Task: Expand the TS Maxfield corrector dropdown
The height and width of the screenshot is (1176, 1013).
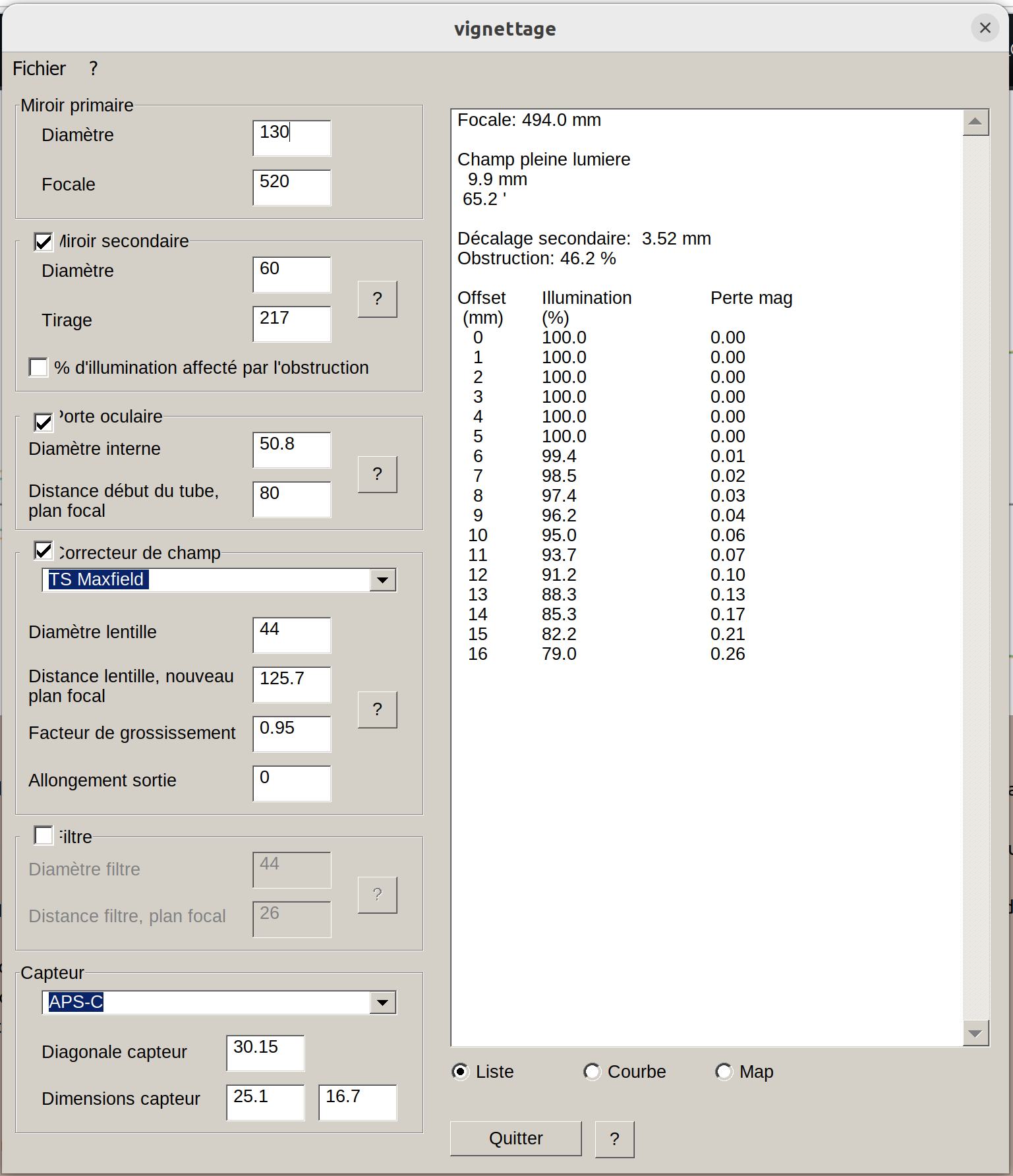Action: coord(382,580)
